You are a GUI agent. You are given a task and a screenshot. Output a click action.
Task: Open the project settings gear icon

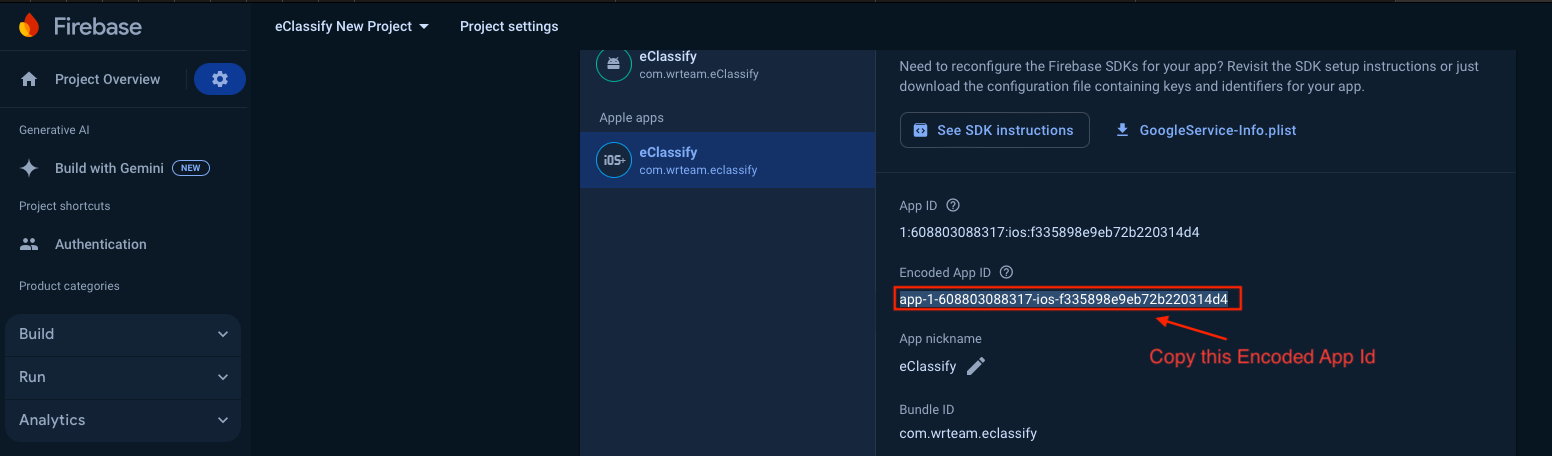(220, 79)
